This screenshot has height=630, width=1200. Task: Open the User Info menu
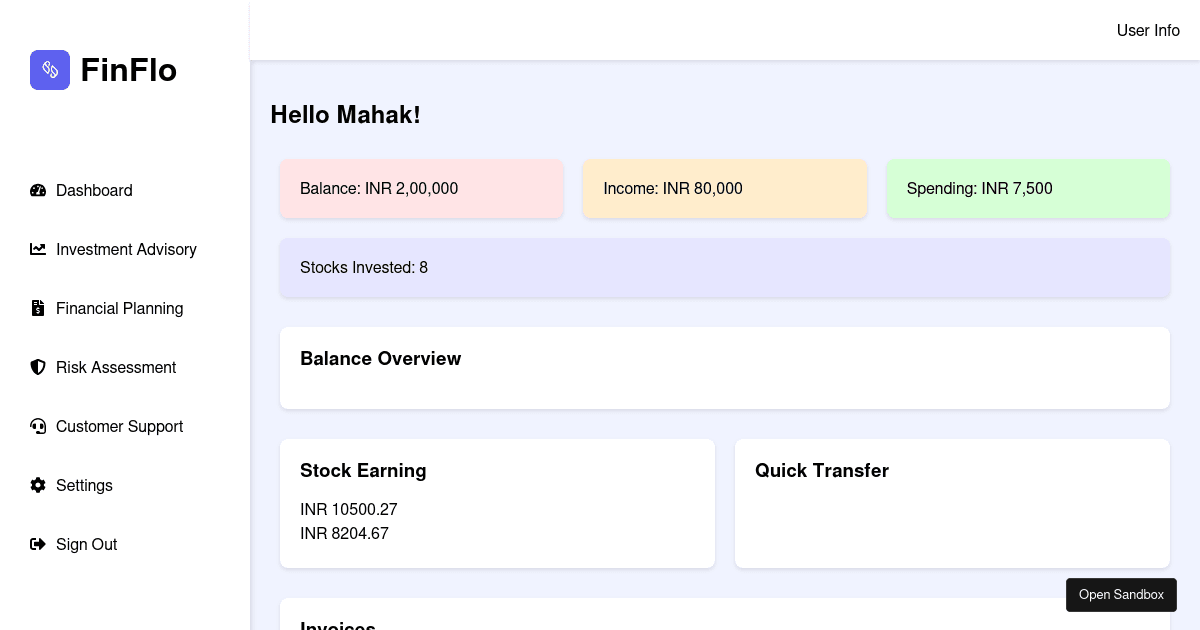click(x=1148, y=31)
